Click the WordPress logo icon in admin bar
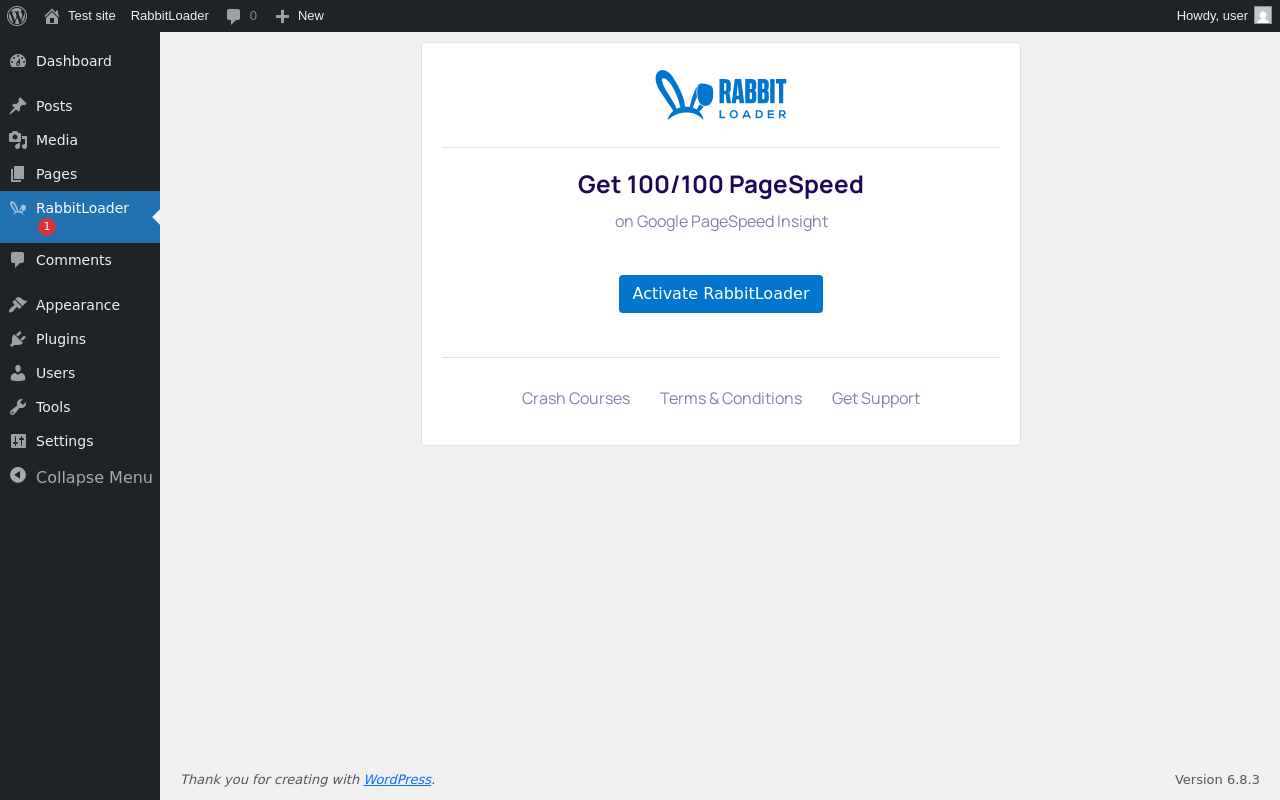The image size is (1280, 800). tap(17, 16)
